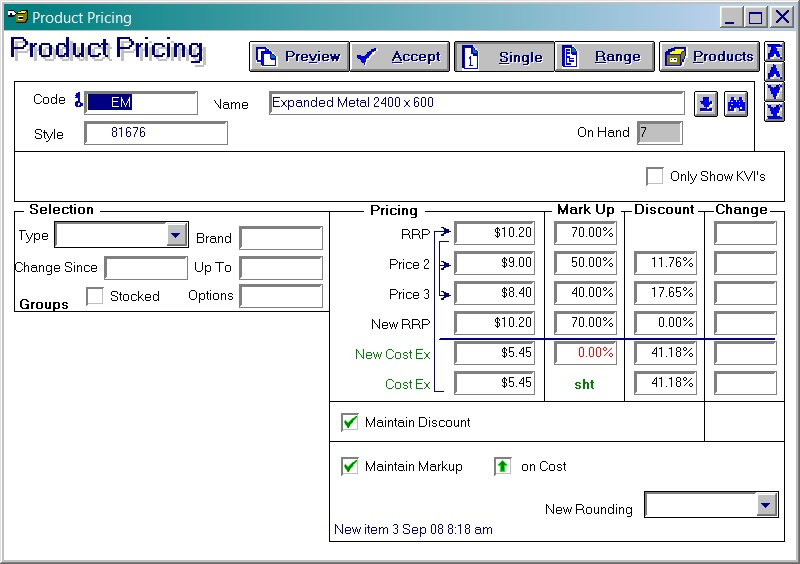Click Price 3 Mark Up 40.00% field
This screenshot has width=800, height=564.
coord(586,293)
